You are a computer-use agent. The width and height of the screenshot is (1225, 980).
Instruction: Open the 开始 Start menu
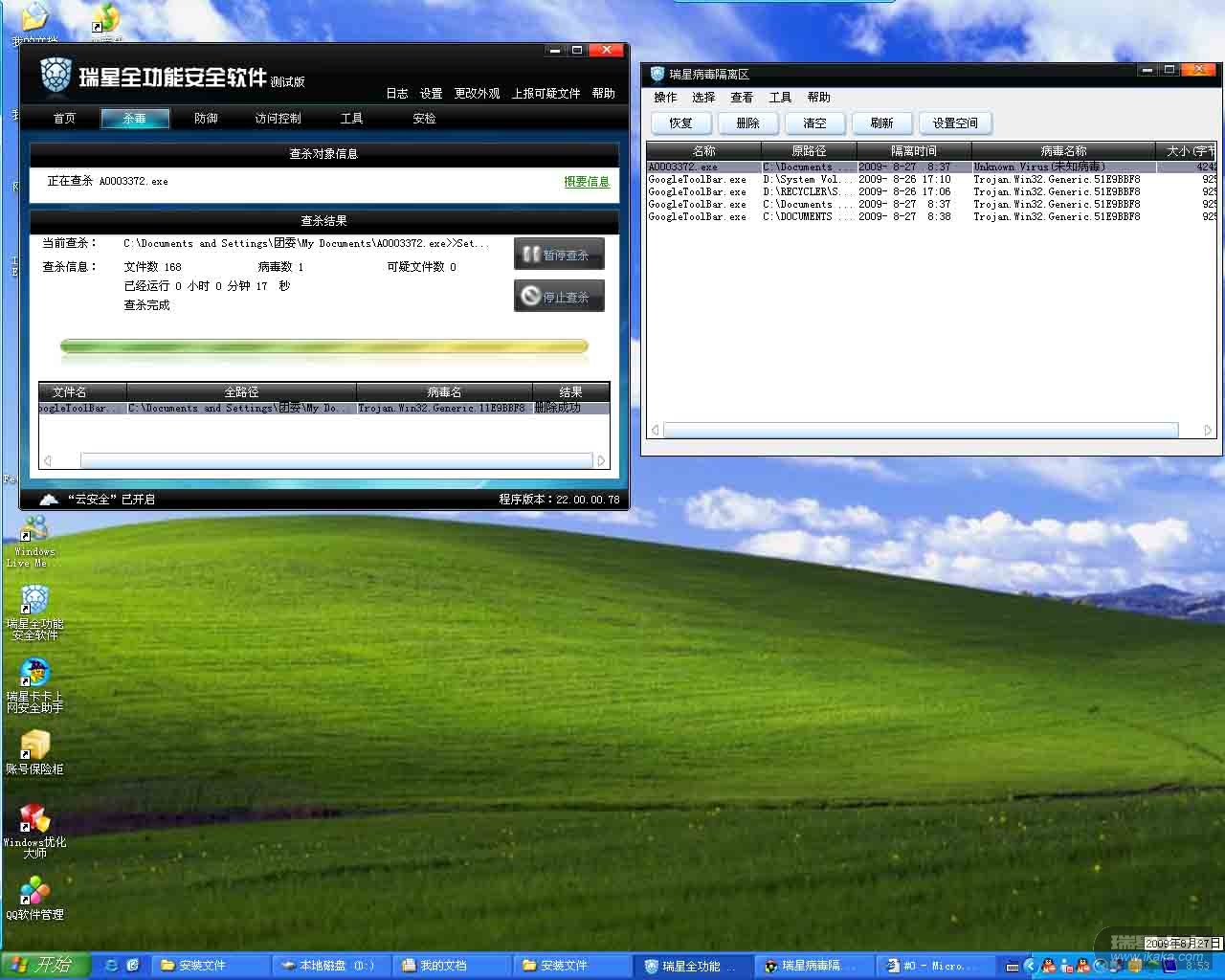pos(44,966)
